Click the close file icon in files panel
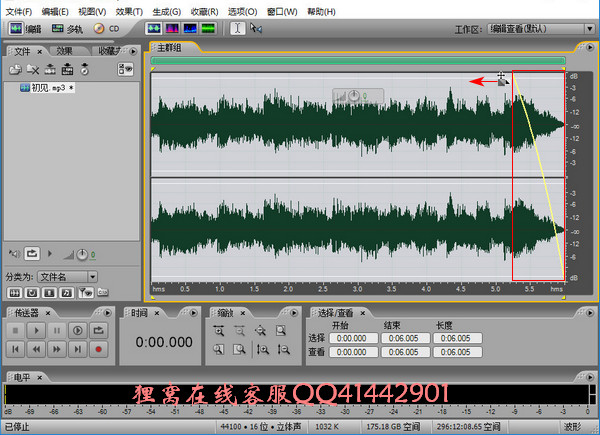The width and height of the screenshot is (600, 435). [x=33, y=69]
